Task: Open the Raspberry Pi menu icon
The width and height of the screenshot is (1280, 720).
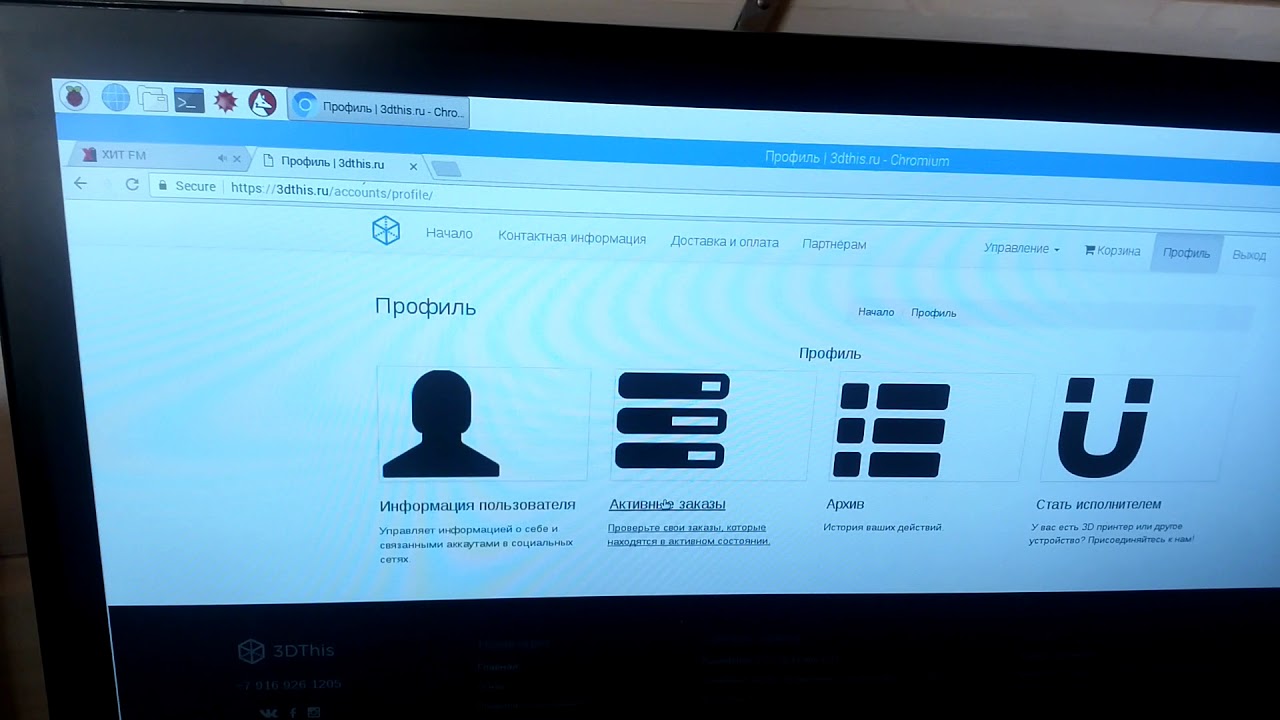Action: [x=74, y=96]
